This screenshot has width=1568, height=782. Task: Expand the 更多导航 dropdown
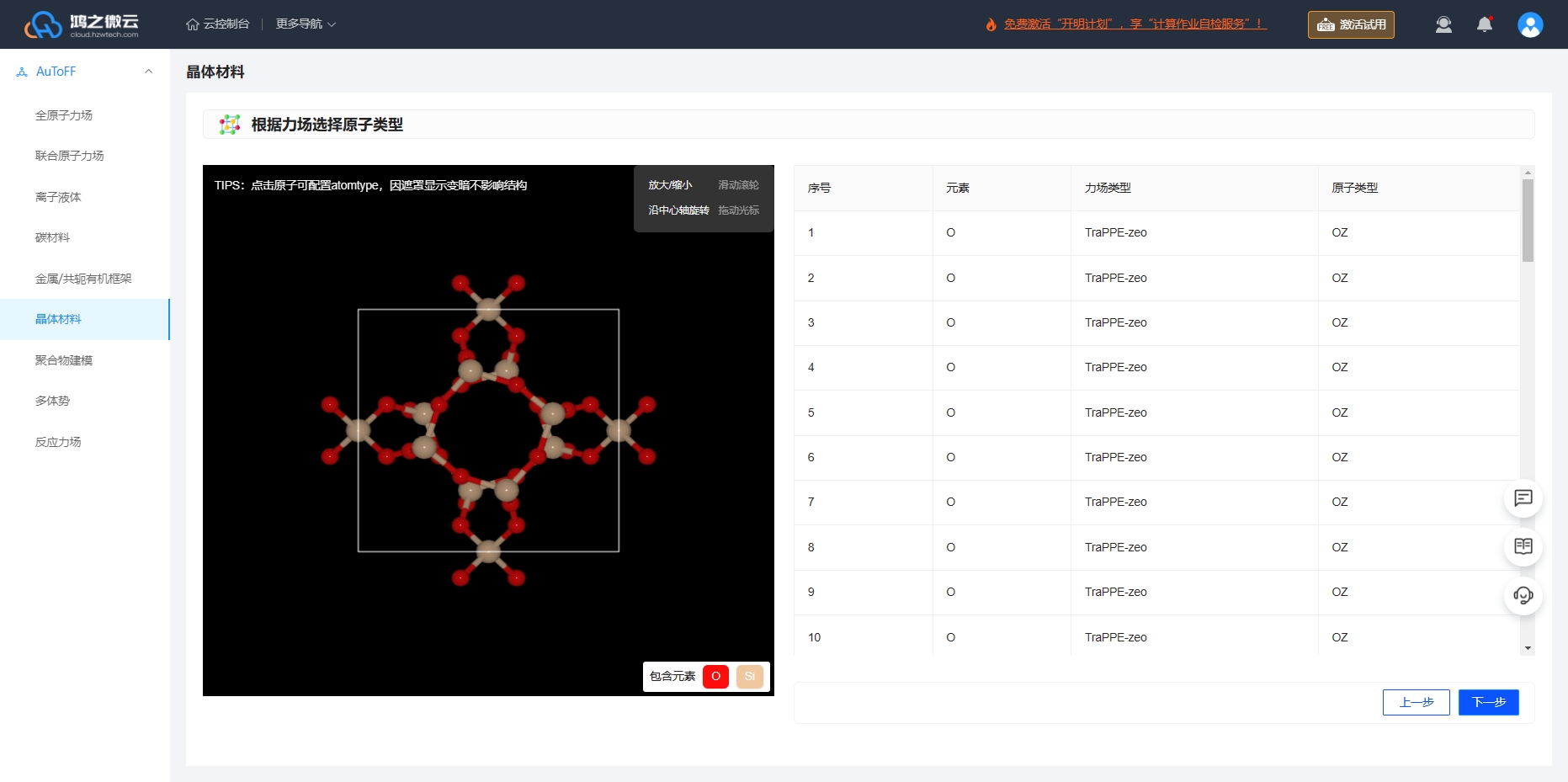click(x=306, y=24)
